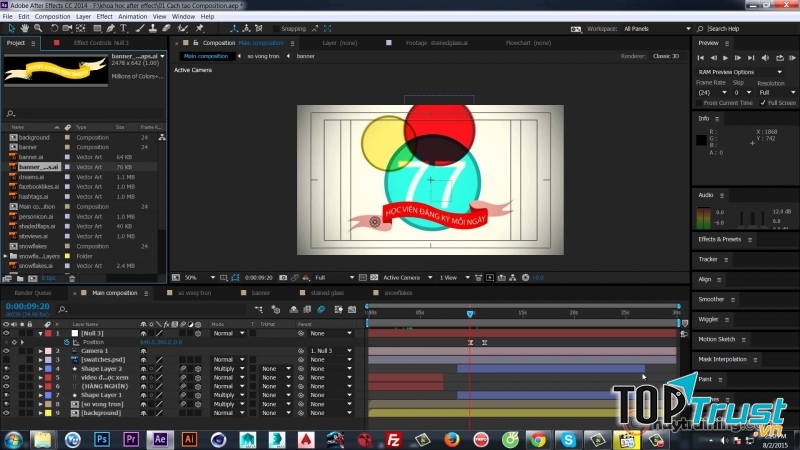Image resolution: width=800 pixels, height=450 pixels.
Task: Jump to first frame in Preview panel
Action: pos(703,58)
